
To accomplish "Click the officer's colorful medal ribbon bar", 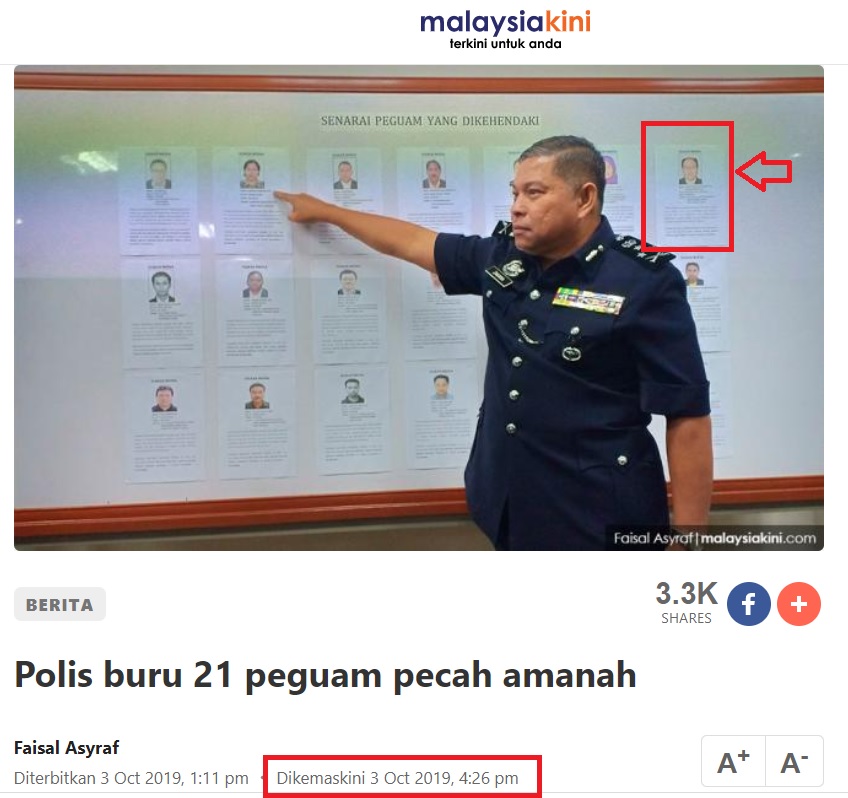I will 588,301.
